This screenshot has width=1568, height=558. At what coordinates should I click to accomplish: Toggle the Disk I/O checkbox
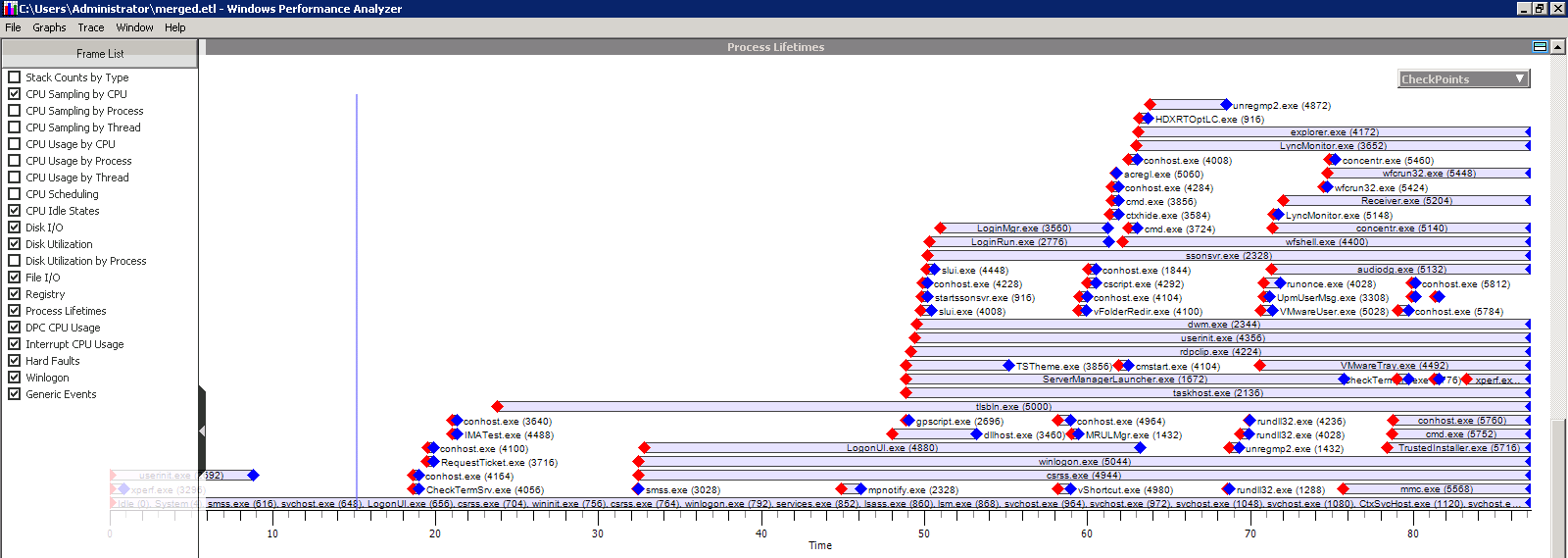click(14, 227)
